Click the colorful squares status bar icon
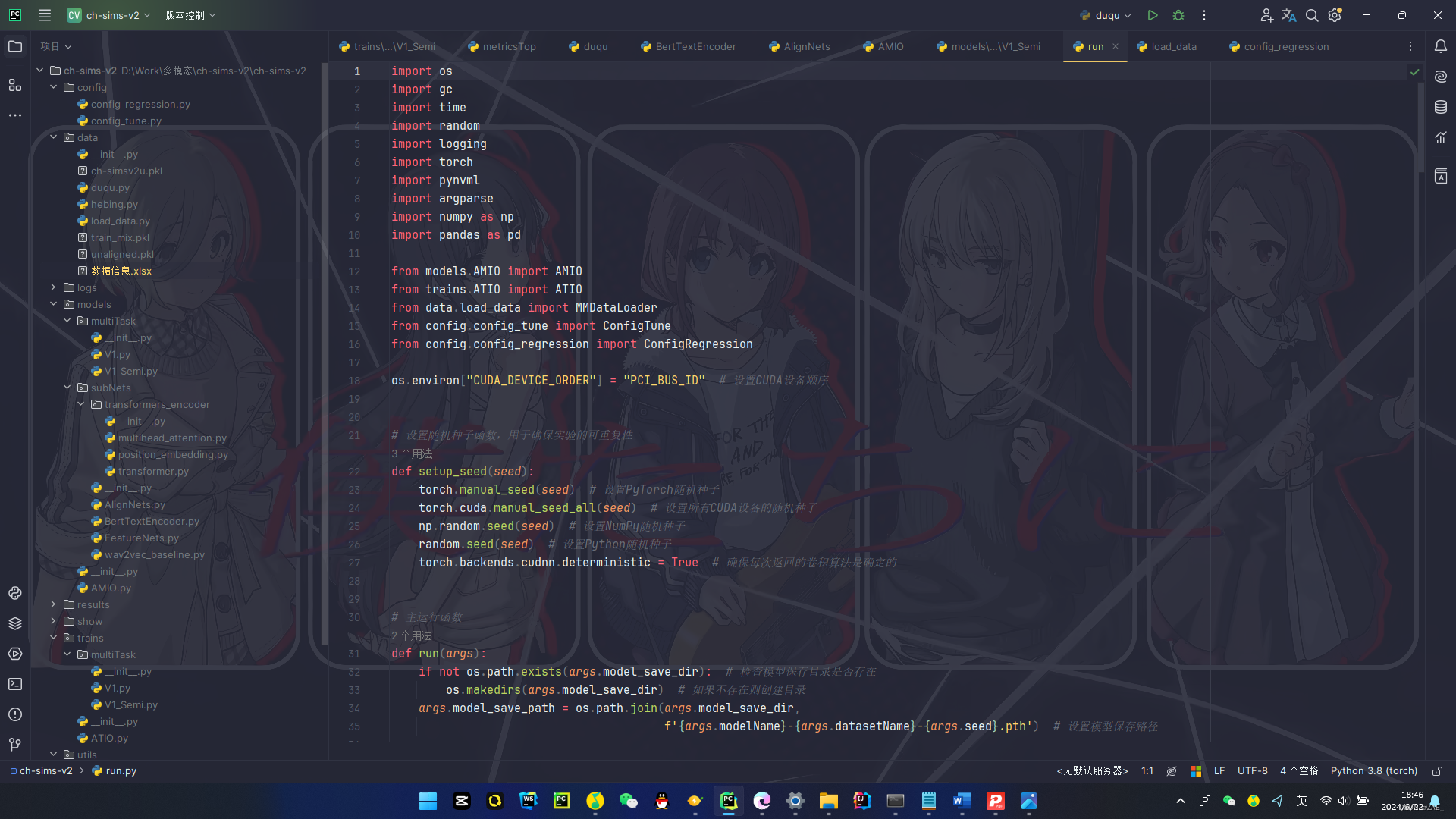1456x819 pixels. coord(1196,771)
